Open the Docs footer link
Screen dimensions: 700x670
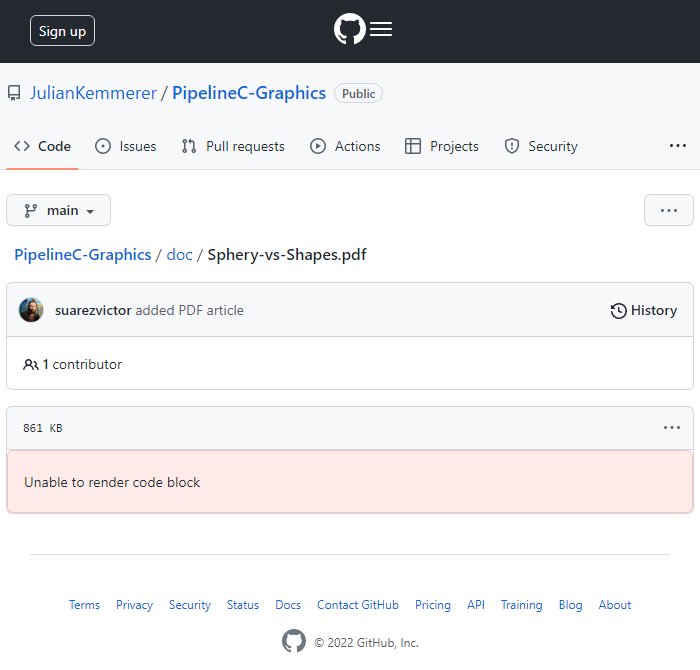(288, 605)
